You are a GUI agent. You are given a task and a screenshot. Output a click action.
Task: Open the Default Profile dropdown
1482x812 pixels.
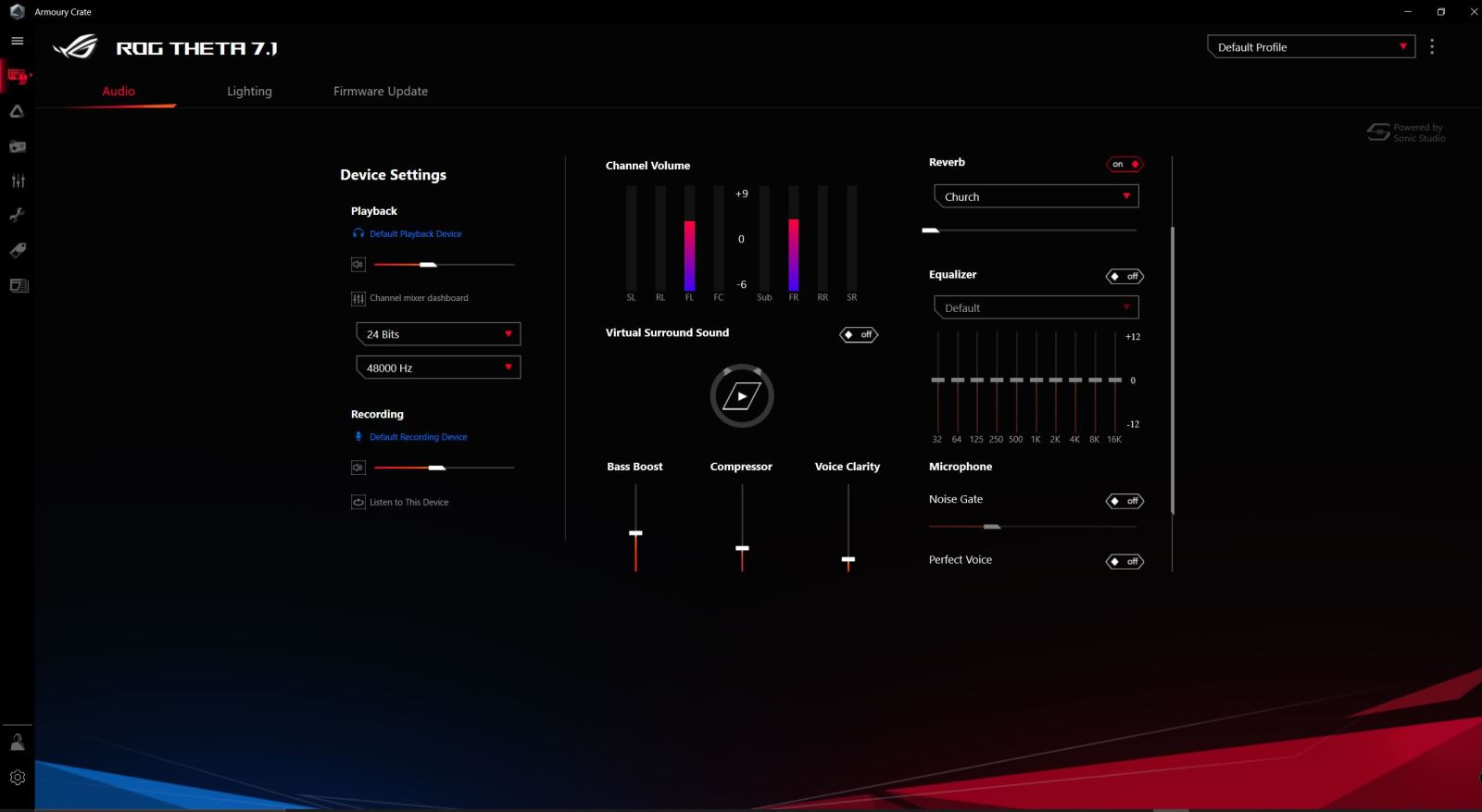(1312, 47)
